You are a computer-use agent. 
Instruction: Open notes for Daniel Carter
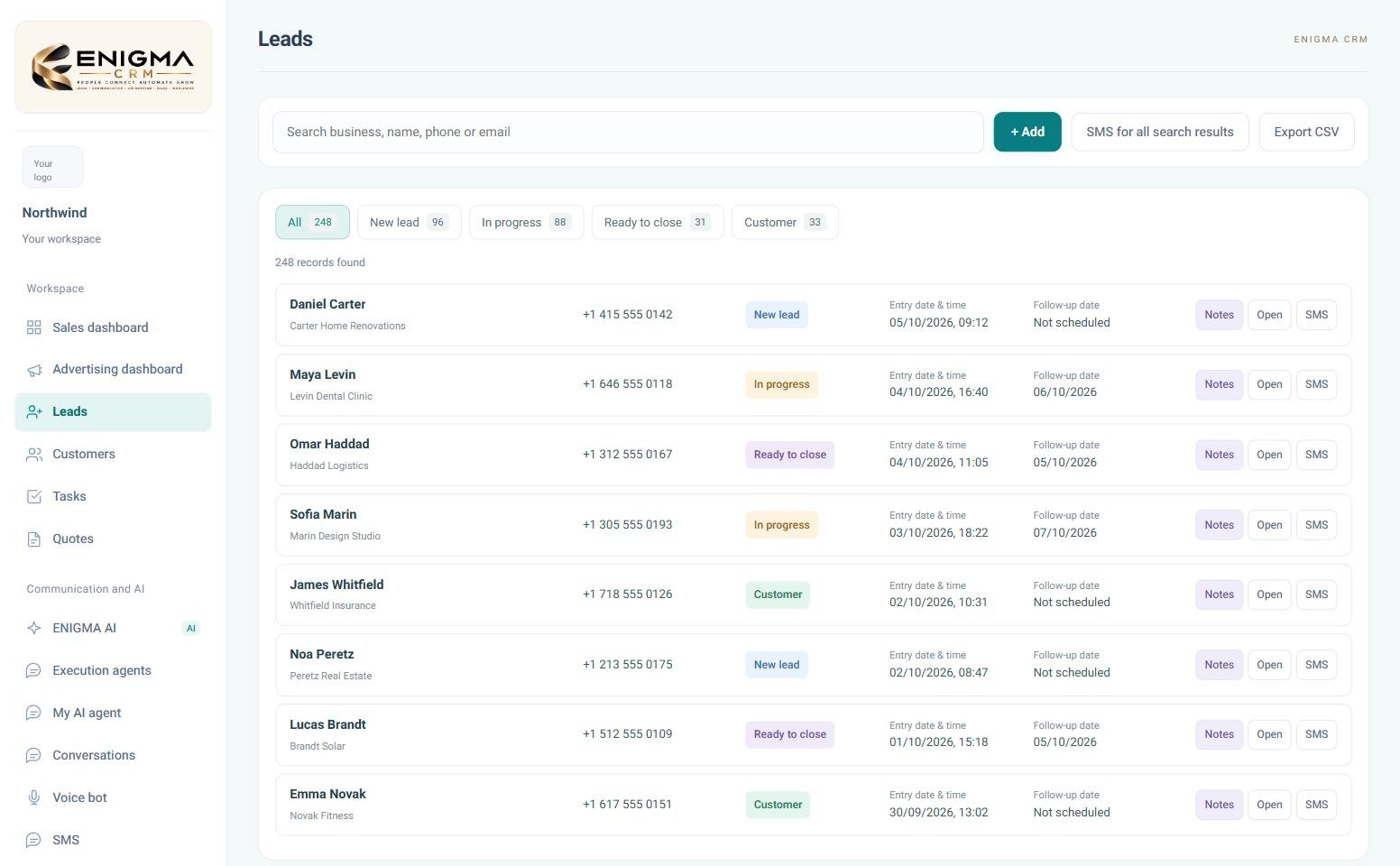pos(1220,315)
